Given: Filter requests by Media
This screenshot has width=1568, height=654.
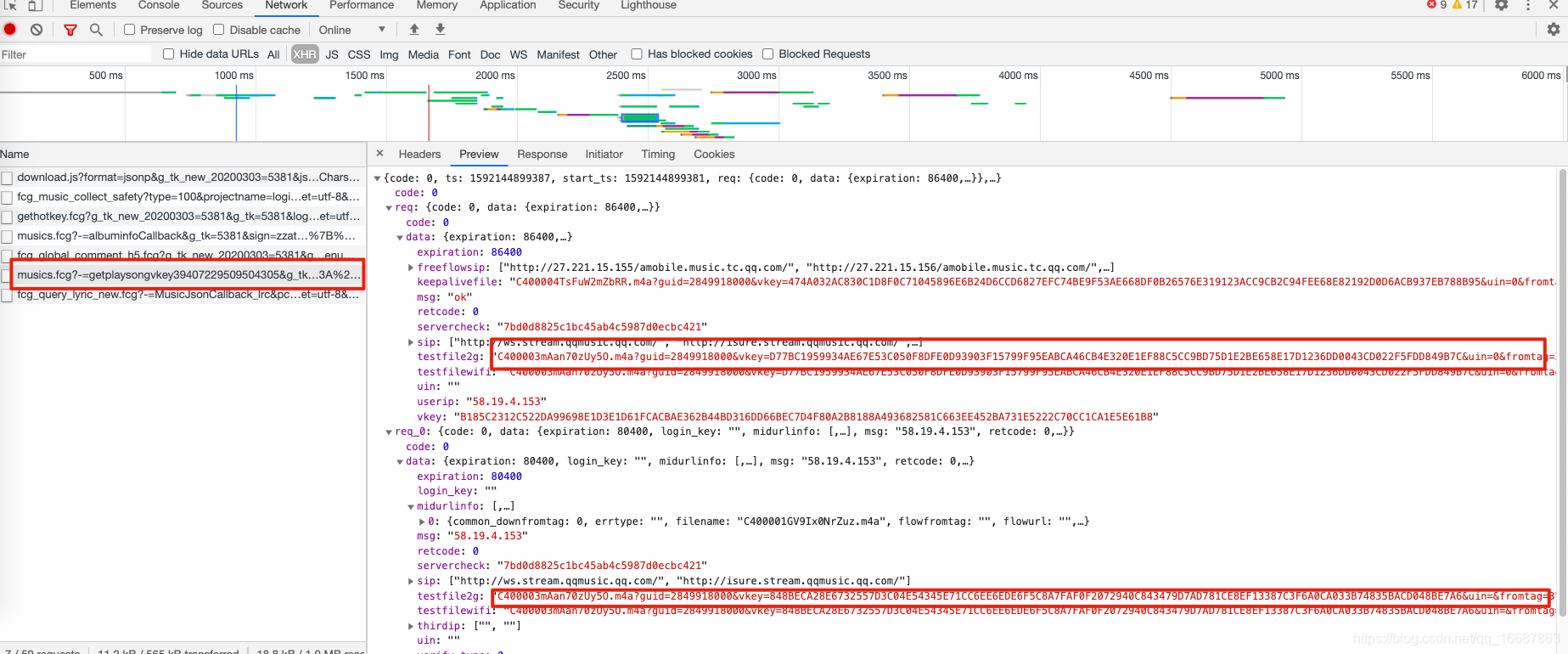Looking at the screenshot, I should pyautogui.click(x=423, y=54).
